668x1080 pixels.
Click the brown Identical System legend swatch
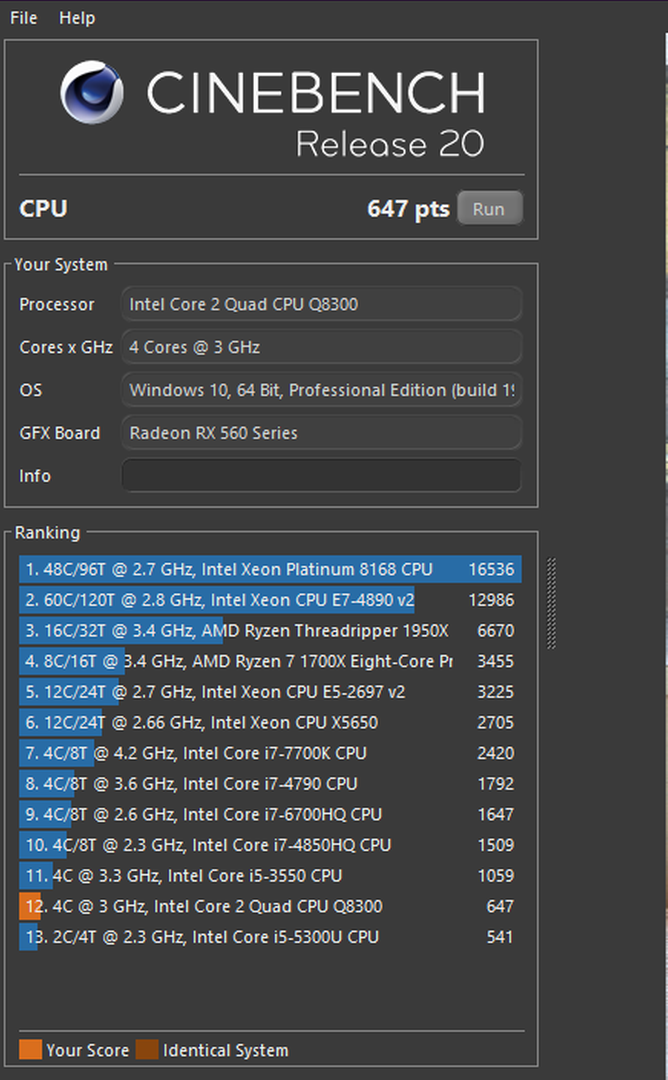[147, 1050]
